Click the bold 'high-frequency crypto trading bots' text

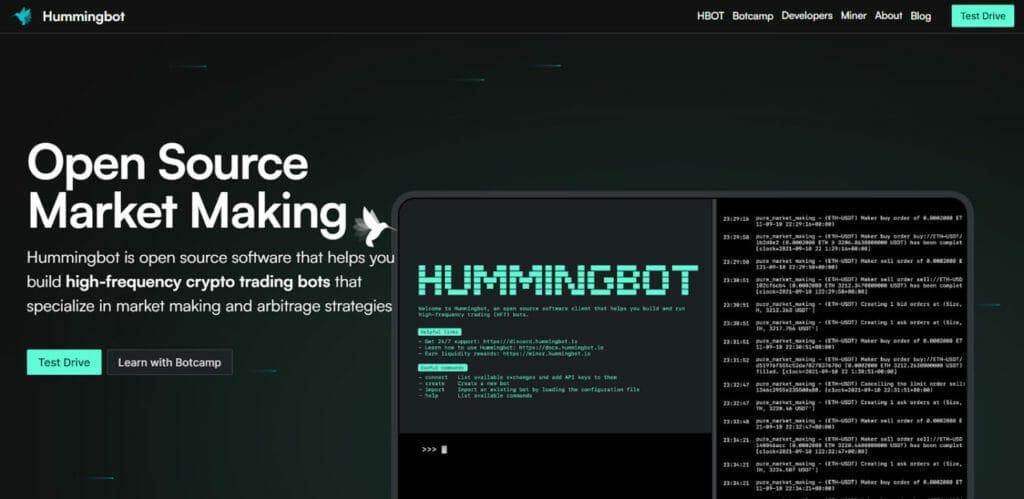[x=200, y=282]
